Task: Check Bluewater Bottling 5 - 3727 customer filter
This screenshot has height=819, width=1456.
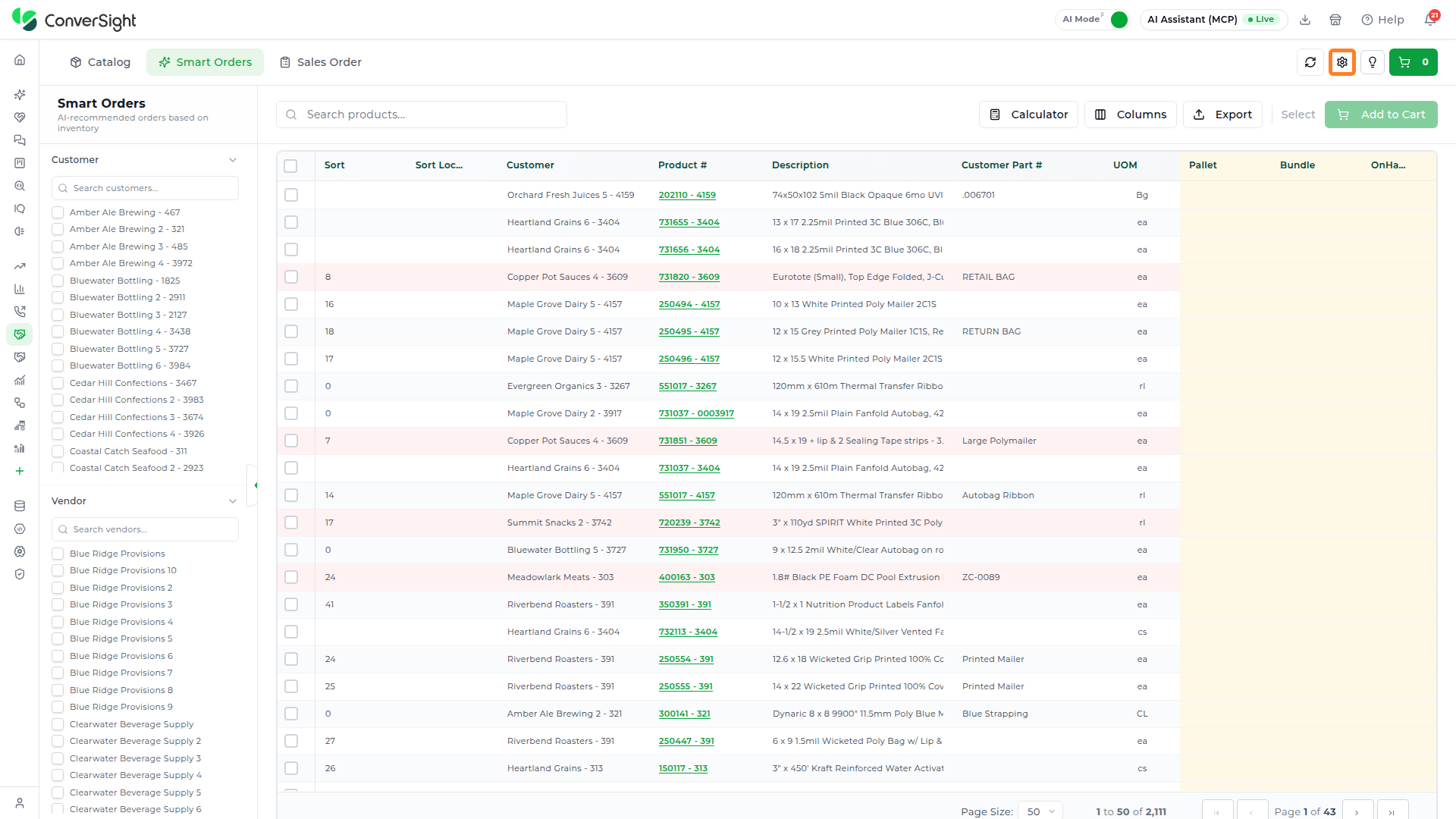Action: click(58, 349)
